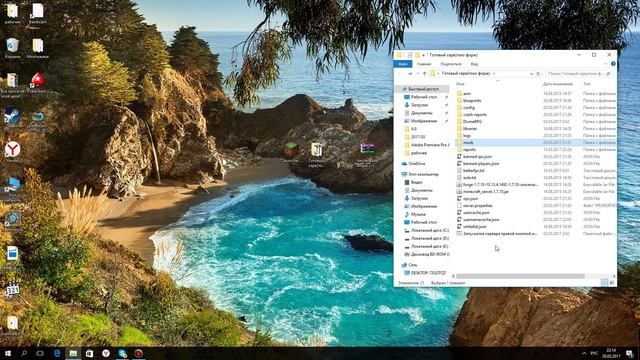Go up one folder level in Explorer
640x360 pixels.
coord(424,73)
